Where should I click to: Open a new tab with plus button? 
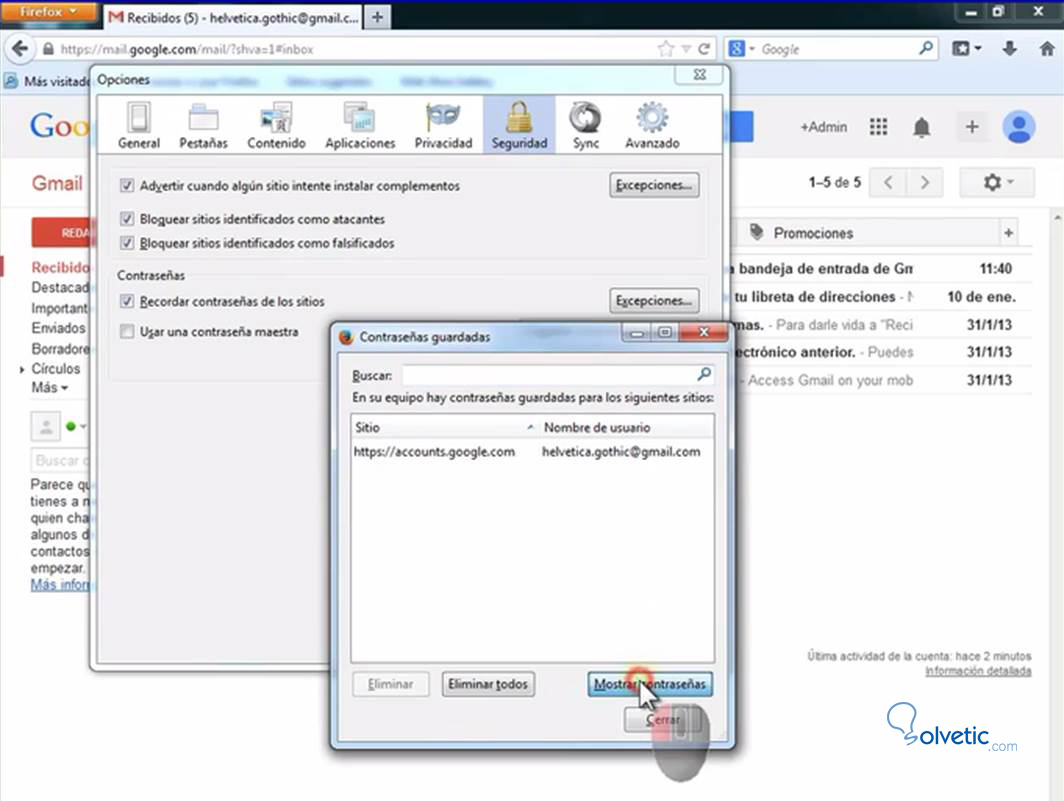click(x=377, y=18)
